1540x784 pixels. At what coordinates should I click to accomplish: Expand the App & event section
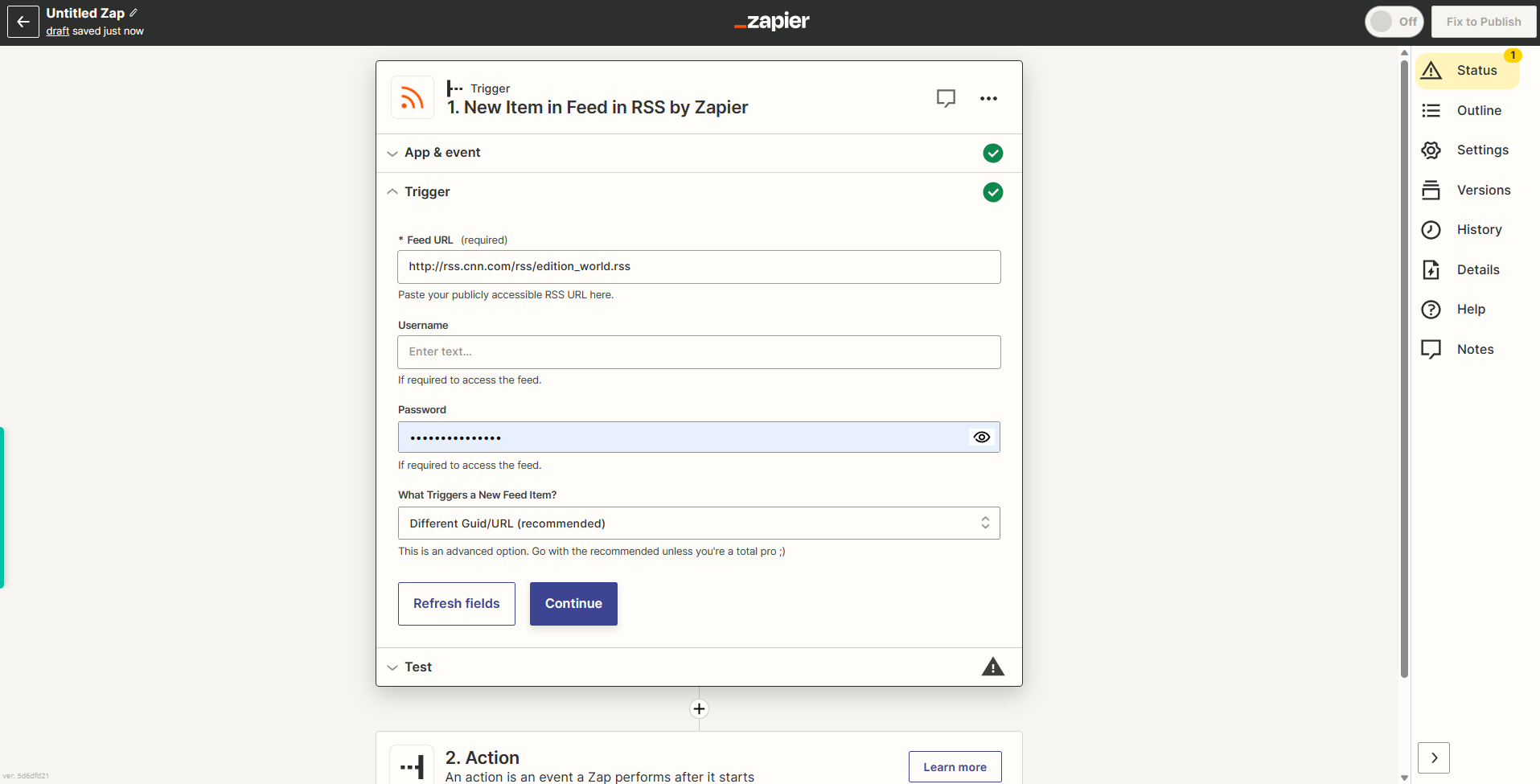point(699,153)
